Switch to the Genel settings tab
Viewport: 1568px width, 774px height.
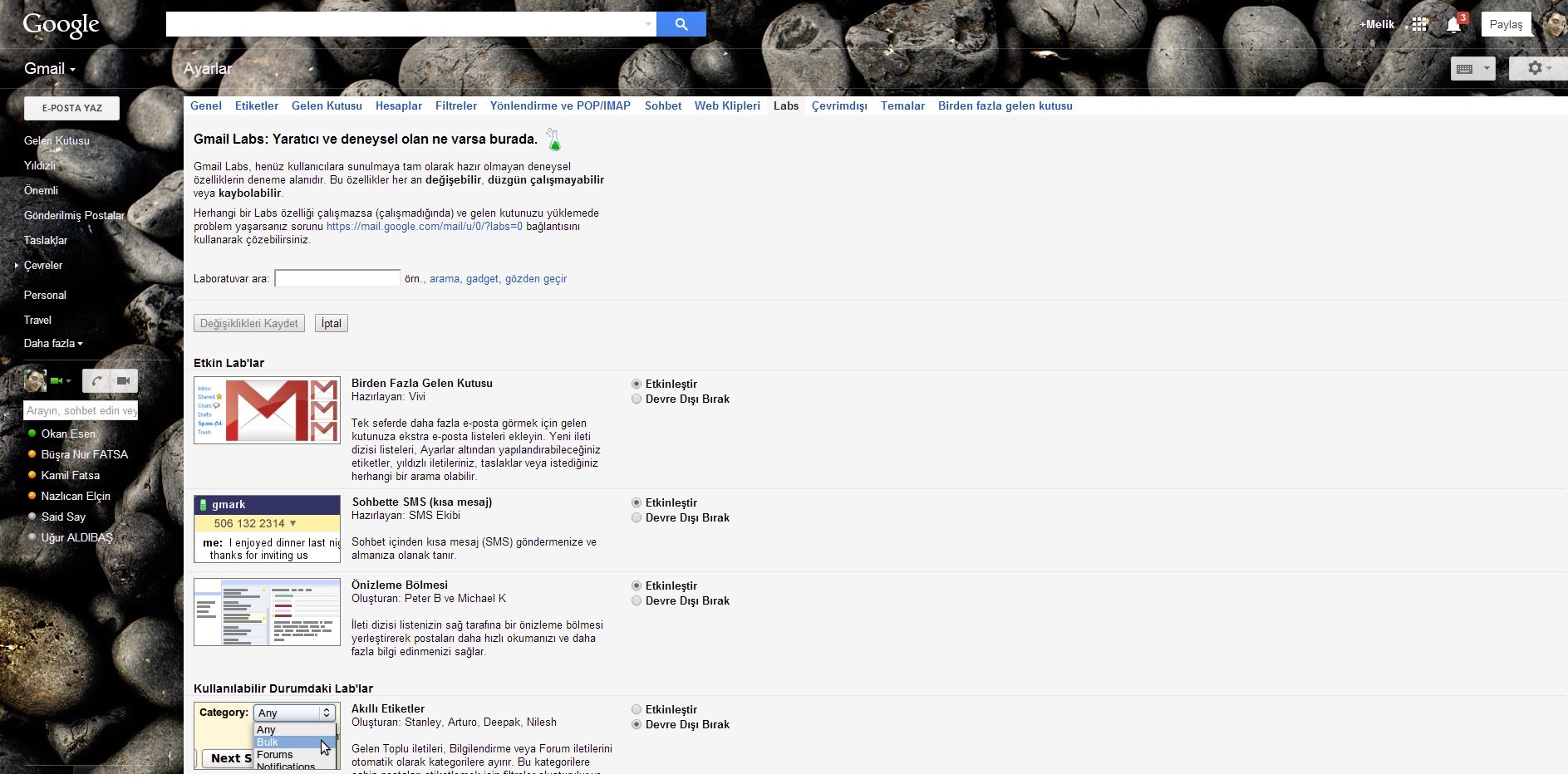pyautogui.click(x=206, y=105)
